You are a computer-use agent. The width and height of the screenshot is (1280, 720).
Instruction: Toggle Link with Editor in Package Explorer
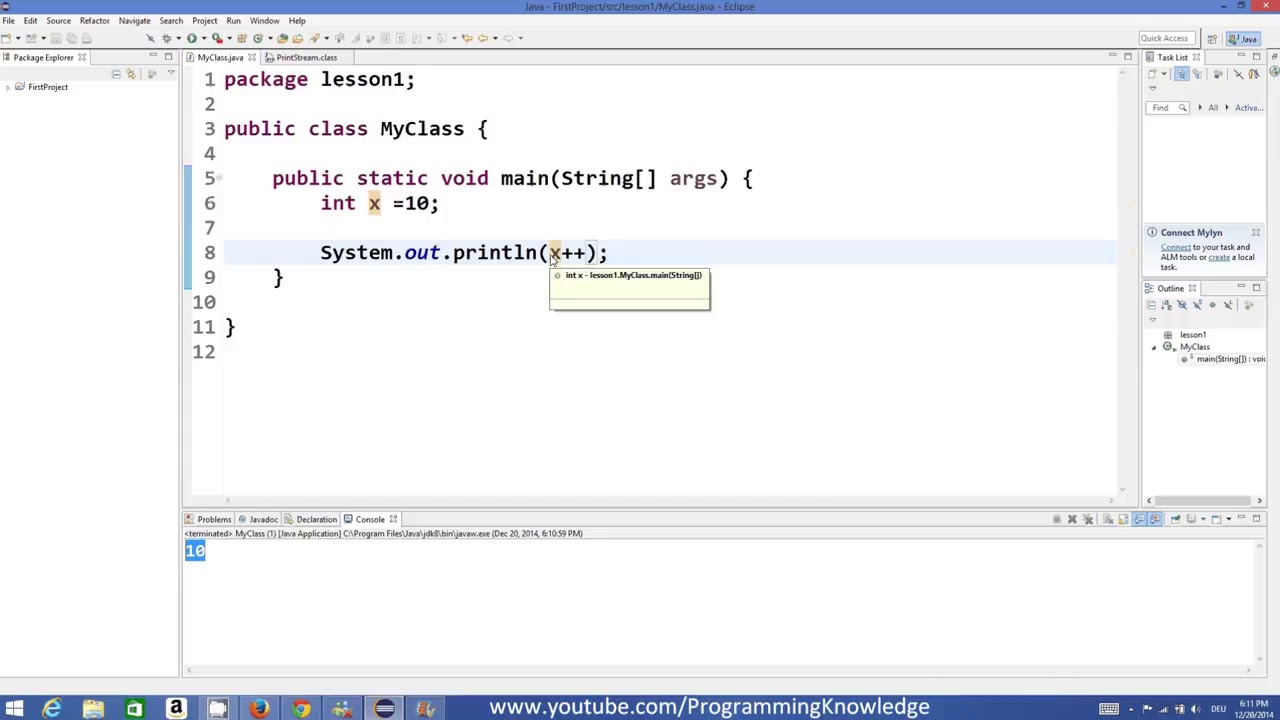131,74
